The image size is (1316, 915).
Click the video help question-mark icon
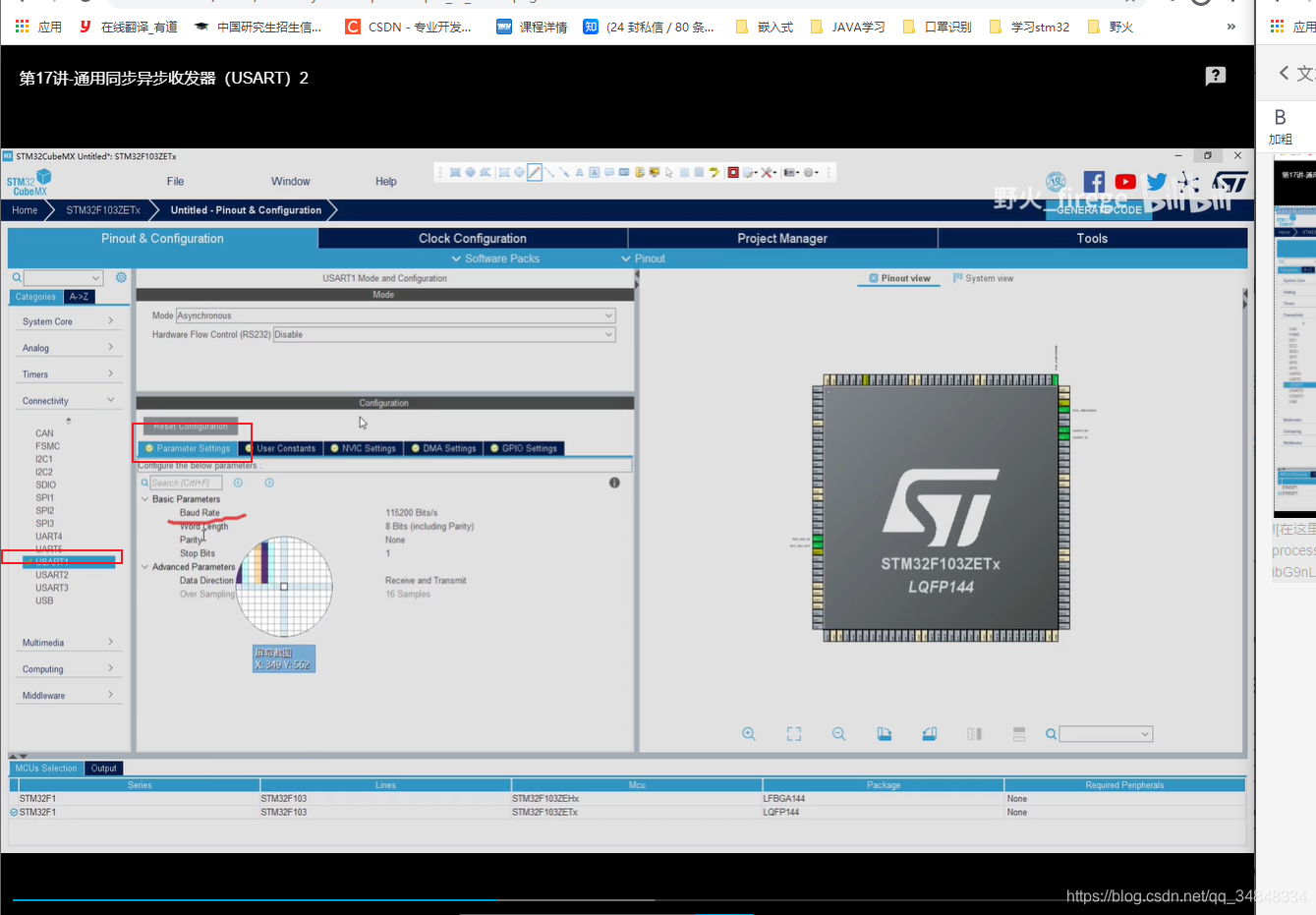pos(1216,76)
